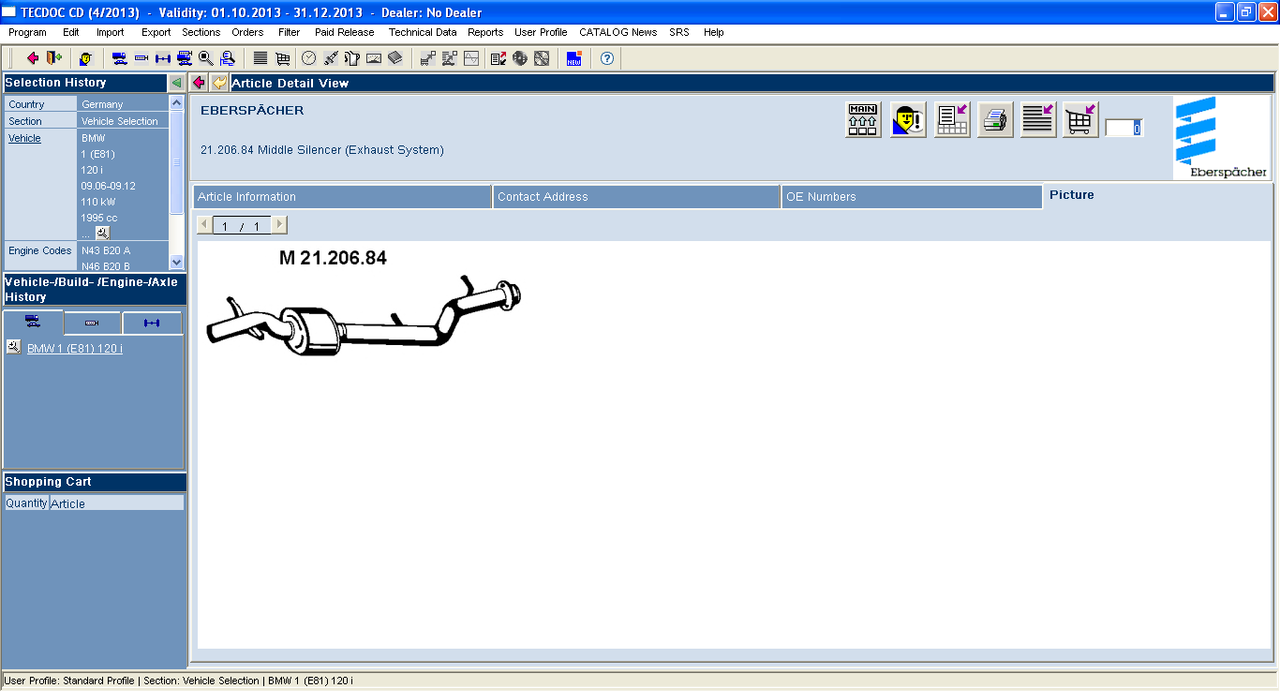Image resolution: width=1280 pixels, height=692 pixels.
Task: Open the CATALOG News menu
Action: coord(618,32)
